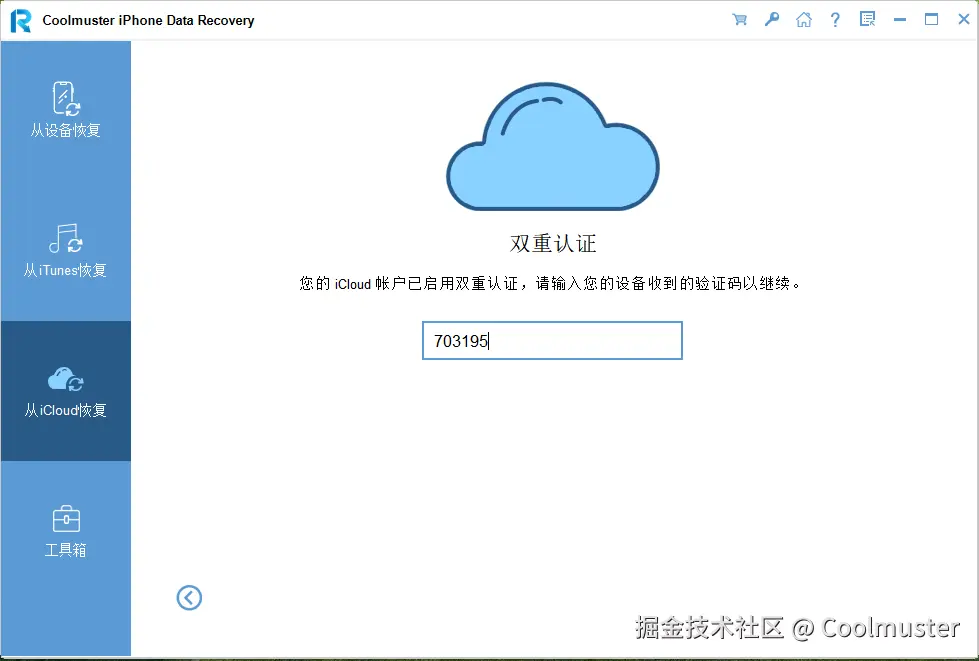Viewport: 979px width, 661px height.
Task: Maximize the Coolmuster window
Action: click(932, 19)
